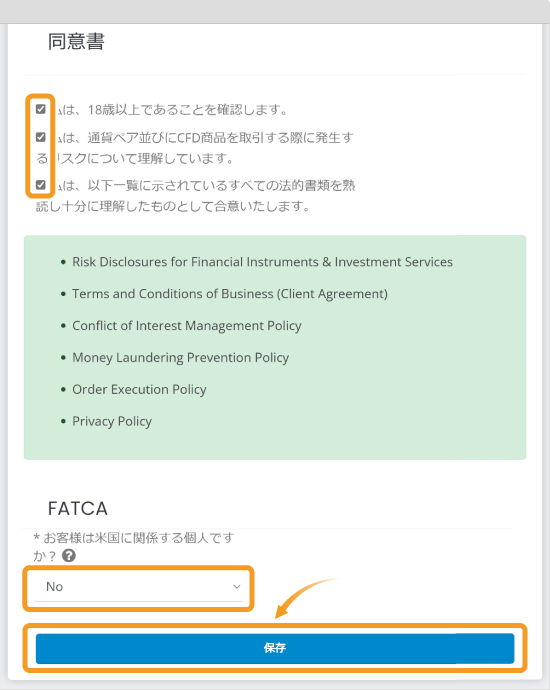Click the 18歳以上であることを確認します label text

click(170, 110)
